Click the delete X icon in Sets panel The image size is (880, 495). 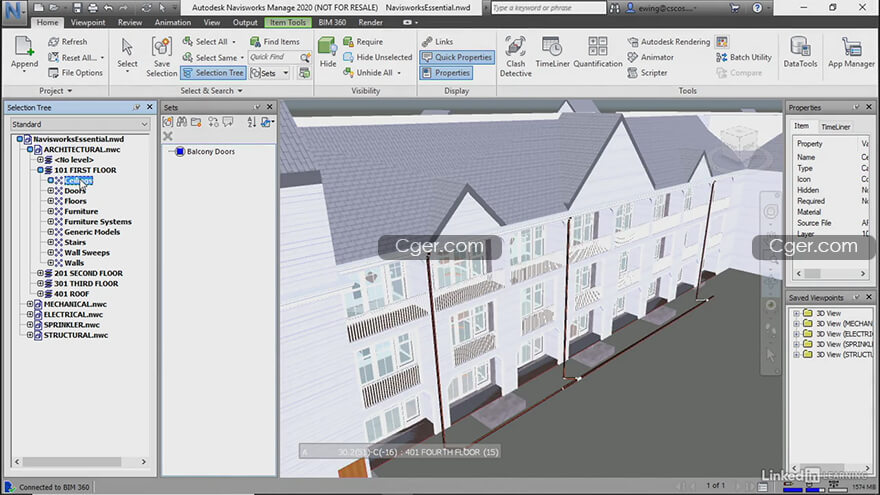pyautogui.click(x=167, y=136)
